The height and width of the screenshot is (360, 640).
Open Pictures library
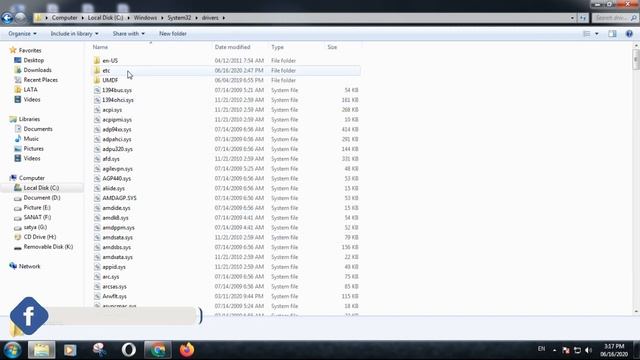pos(33,149)
